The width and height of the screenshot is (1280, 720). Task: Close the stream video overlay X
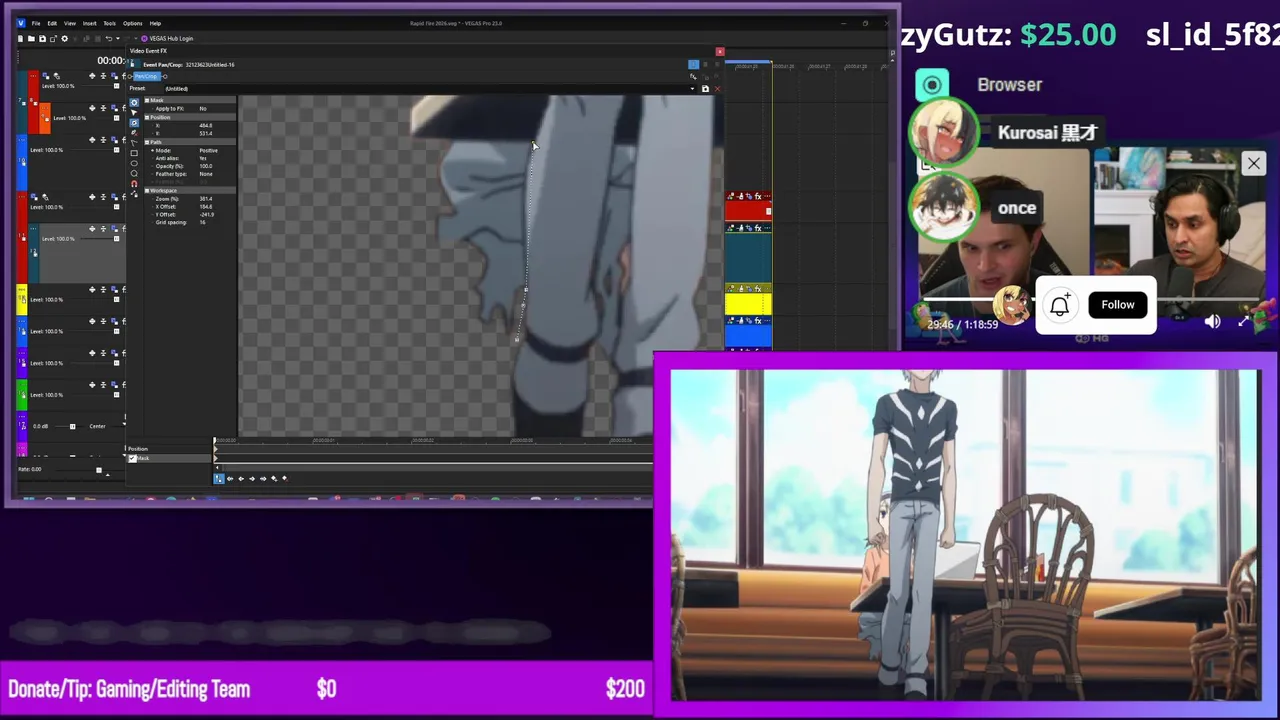point(1253,163)
